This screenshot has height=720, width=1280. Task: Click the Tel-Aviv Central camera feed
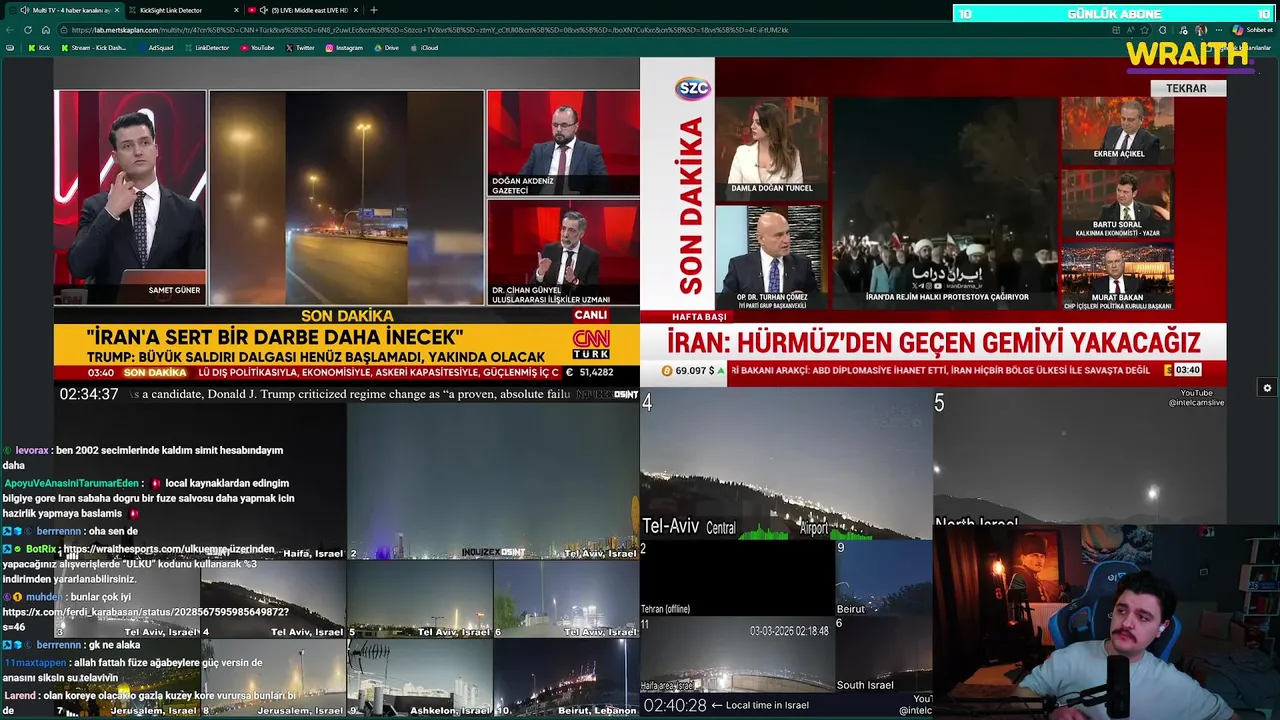(786, 465)
